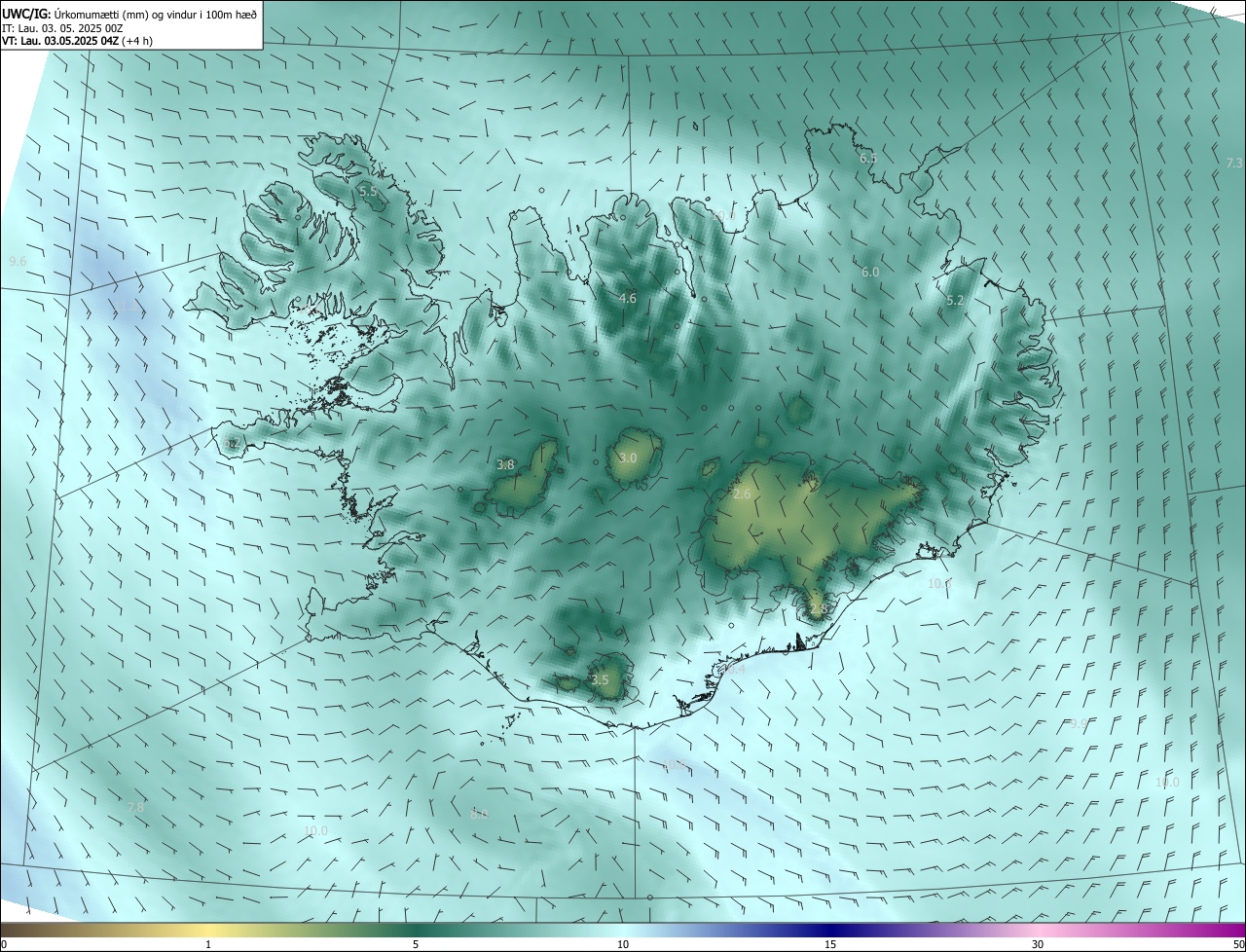Click the 1 tick on the colour scale
1246x952 pixels.
tap(208, 944)
